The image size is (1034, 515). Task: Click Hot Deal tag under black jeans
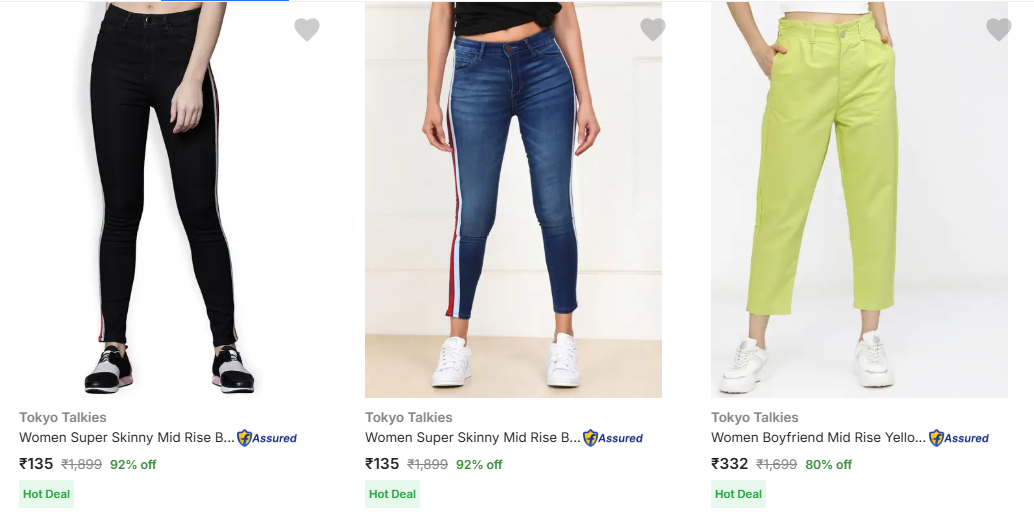[47, 494]
